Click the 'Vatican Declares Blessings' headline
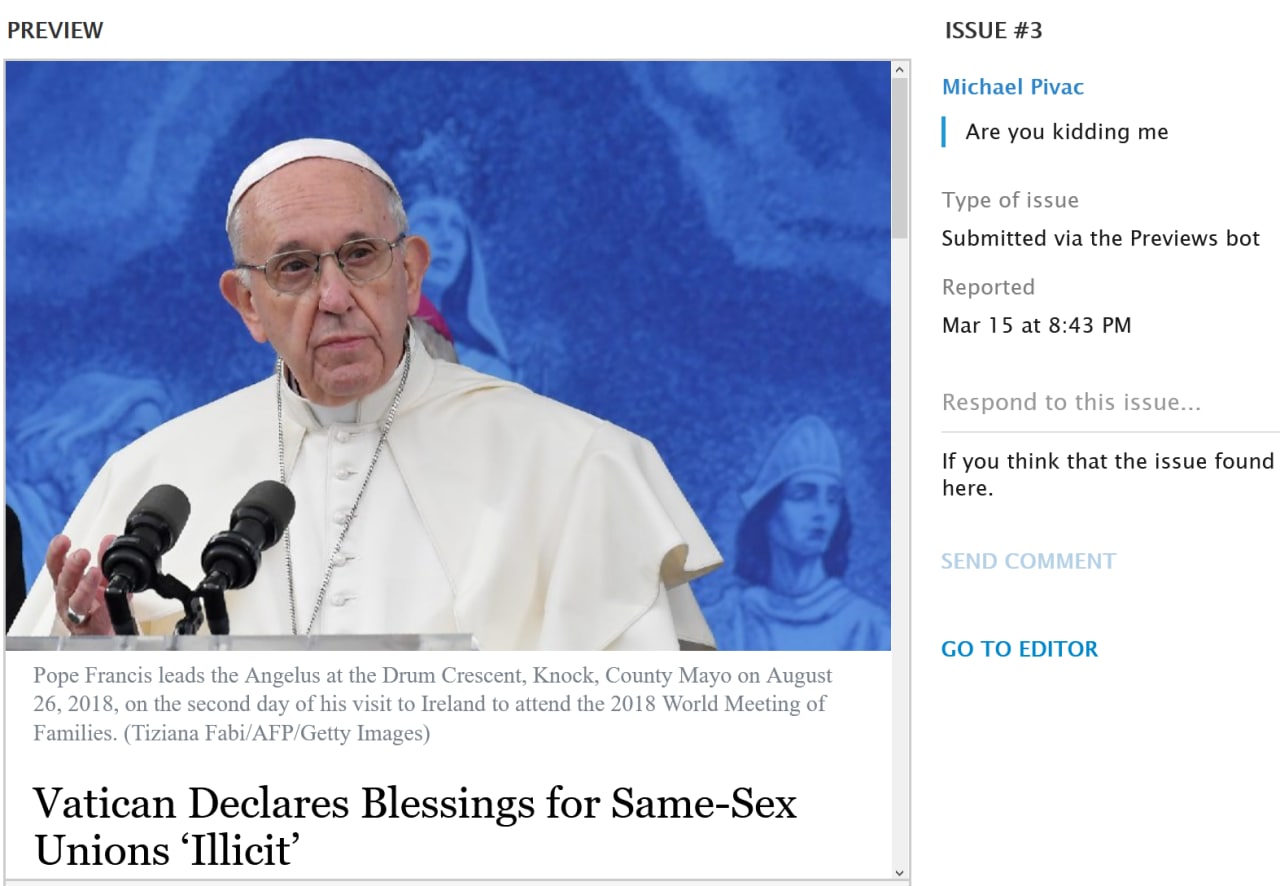 pos(415,827)
